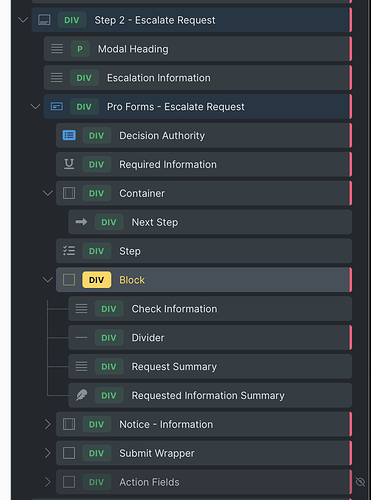Collapse the Block element
This screenshot has height=500, width=371.
[48, 280]
